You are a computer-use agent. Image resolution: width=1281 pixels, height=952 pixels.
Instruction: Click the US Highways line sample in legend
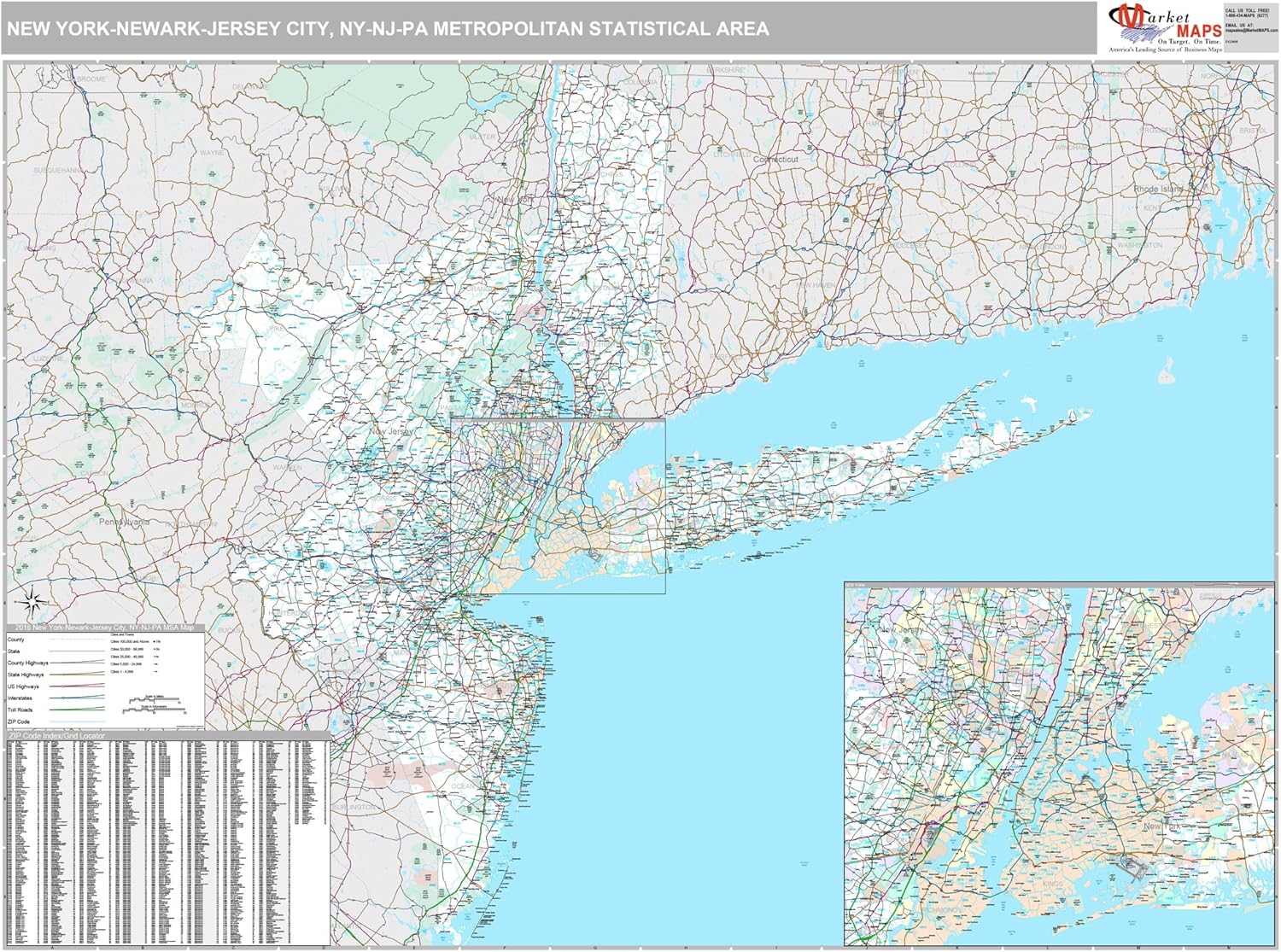[x=78, y=686]
